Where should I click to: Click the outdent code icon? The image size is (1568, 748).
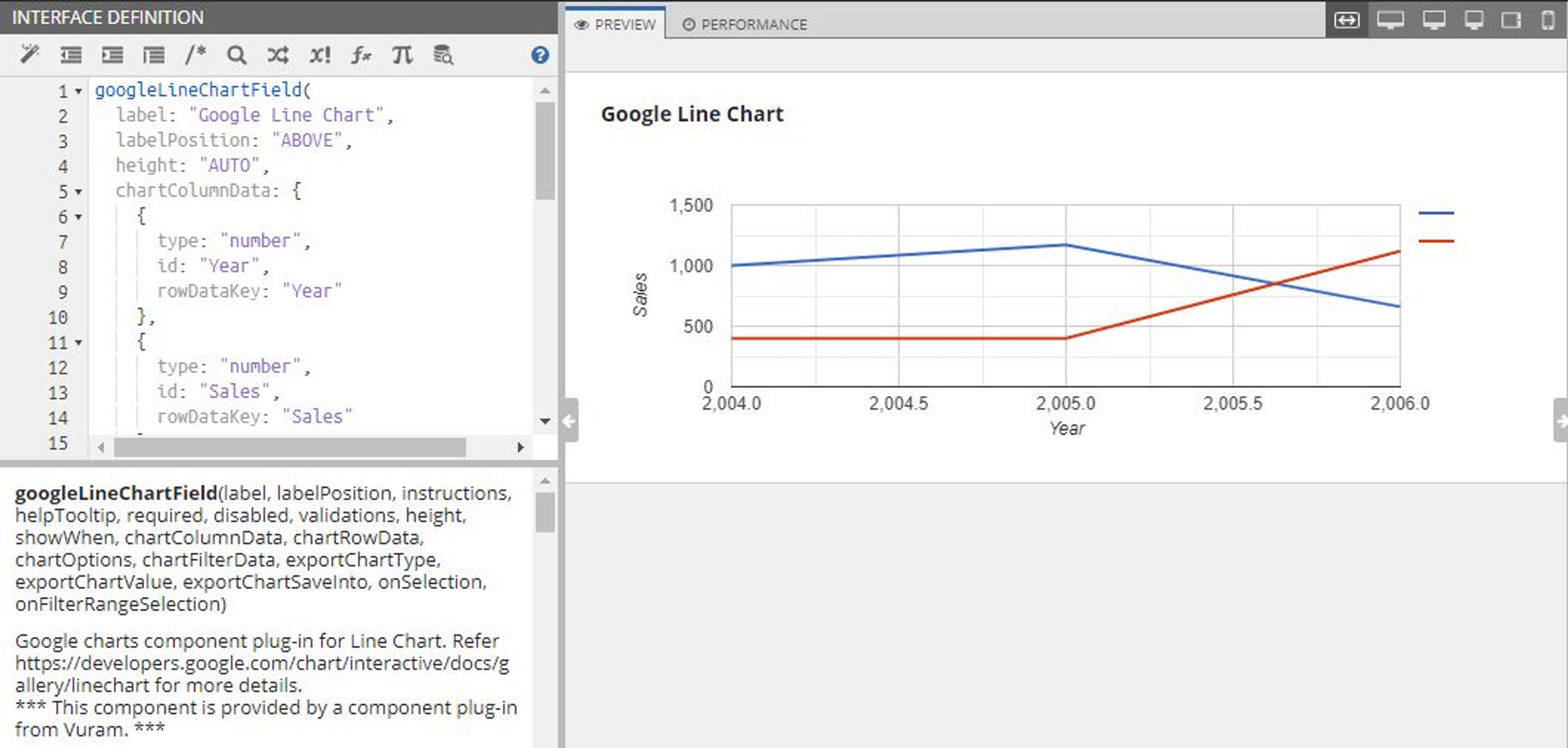(x=71, y=55)
